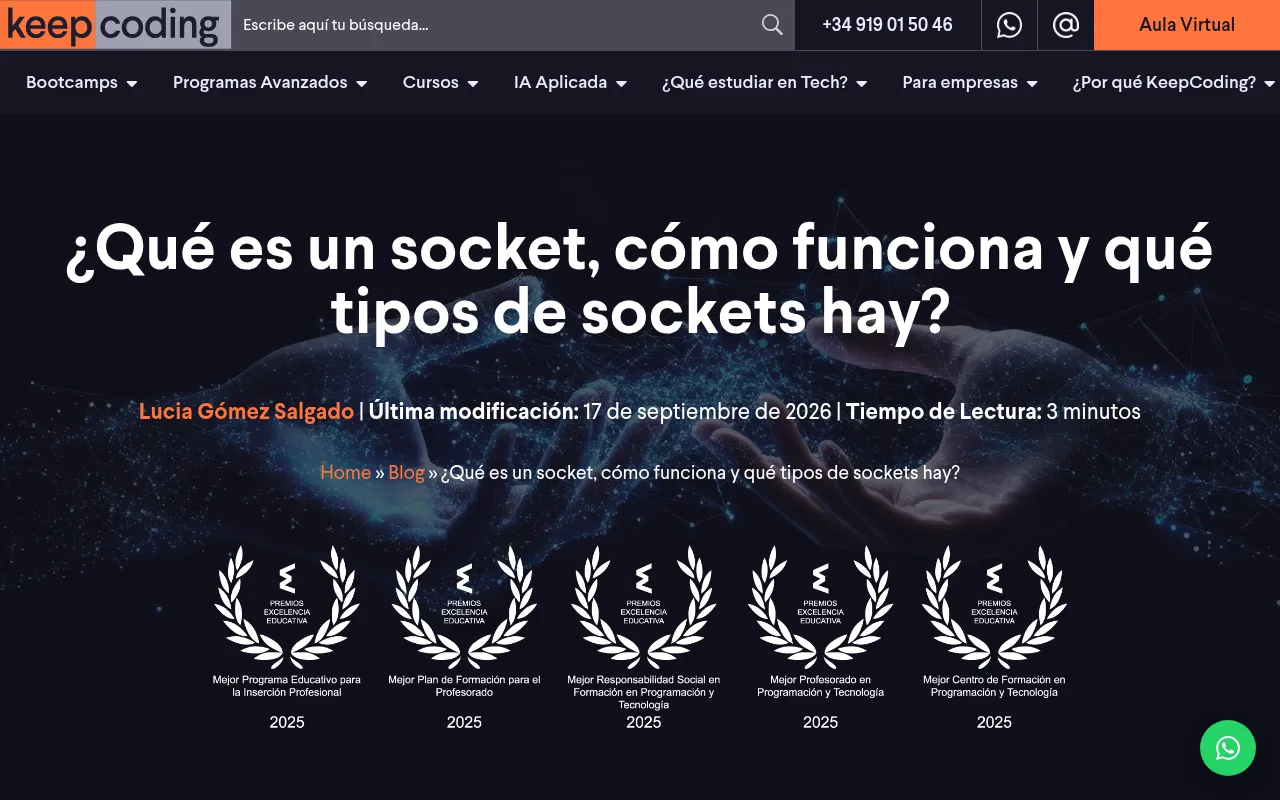Click the '3 minutos' reading time text
Screen dimensions: 1280x800
pos(1094,411)
